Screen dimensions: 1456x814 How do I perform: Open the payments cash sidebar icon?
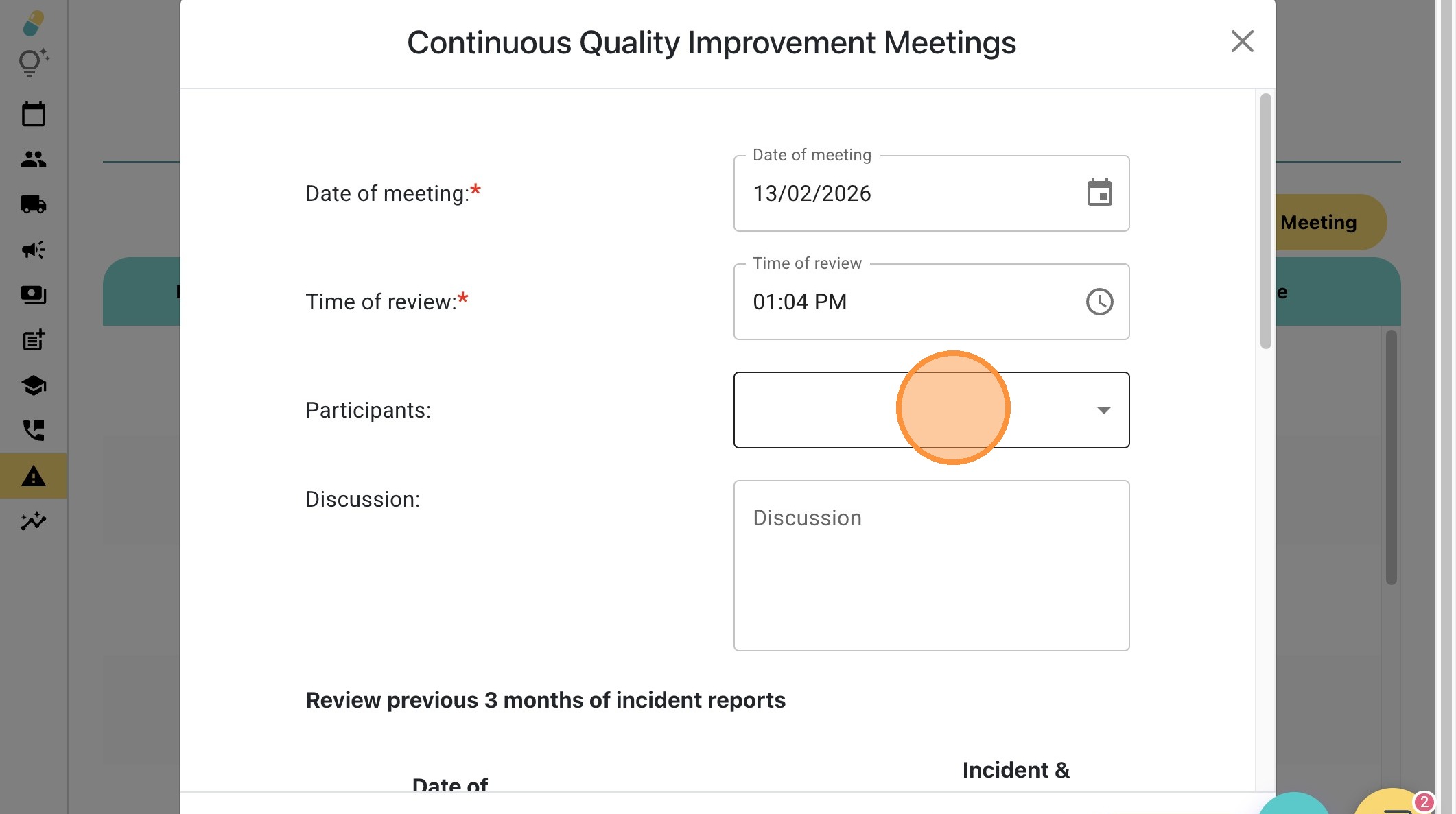click(x=33, y=295)
